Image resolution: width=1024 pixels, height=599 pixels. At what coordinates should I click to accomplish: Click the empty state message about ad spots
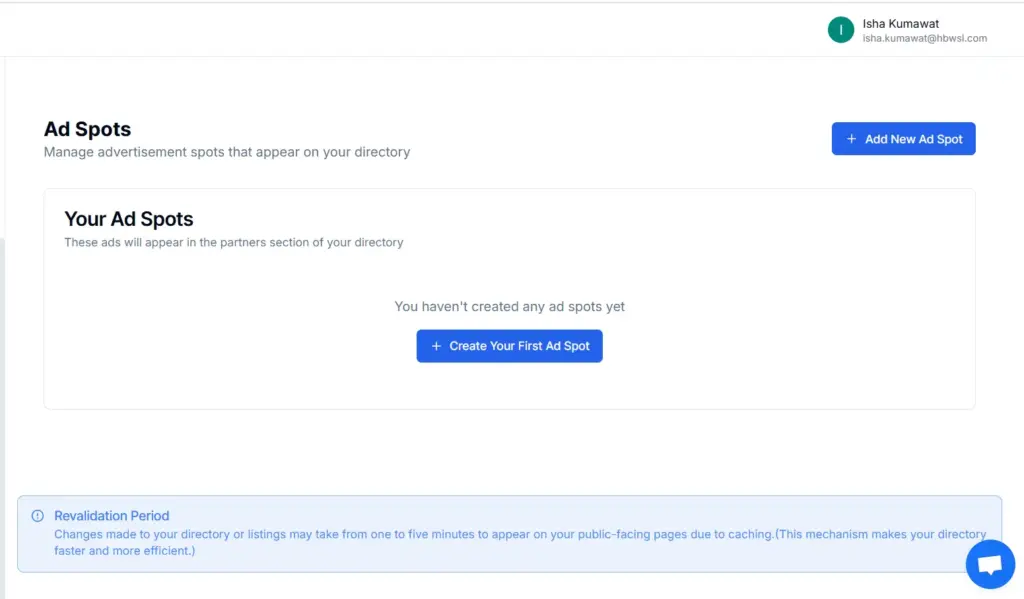click(510, 306)
